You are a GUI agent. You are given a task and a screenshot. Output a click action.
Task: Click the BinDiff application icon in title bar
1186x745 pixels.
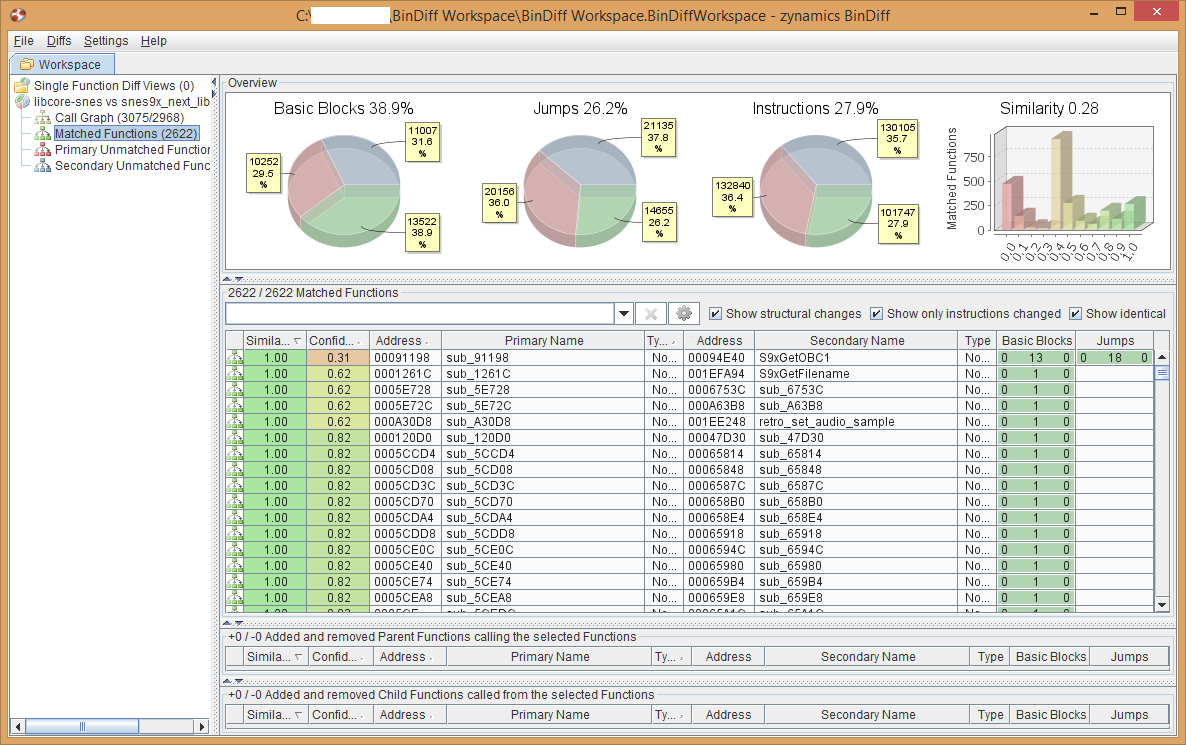[18, 14]
